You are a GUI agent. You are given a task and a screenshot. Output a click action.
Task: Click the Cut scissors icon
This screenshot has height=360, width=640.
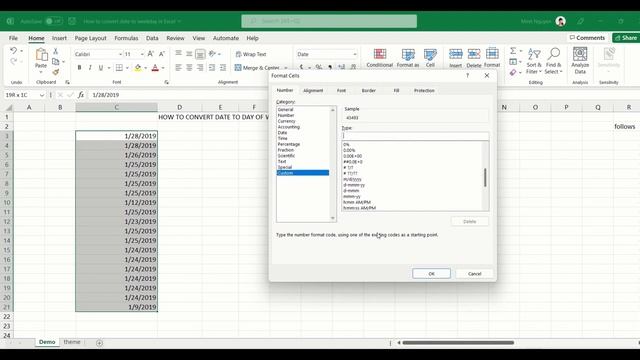click(x=56, y=51)
